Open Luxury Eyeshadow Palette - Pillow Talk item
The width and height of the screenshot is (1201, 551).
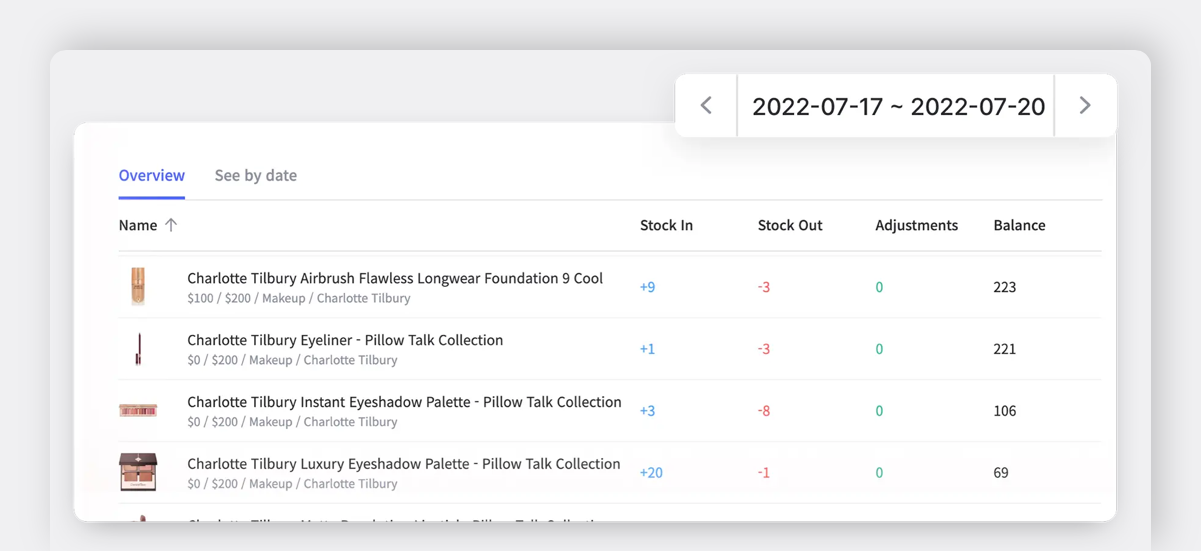pyautogui.click(x=403, y=465)
